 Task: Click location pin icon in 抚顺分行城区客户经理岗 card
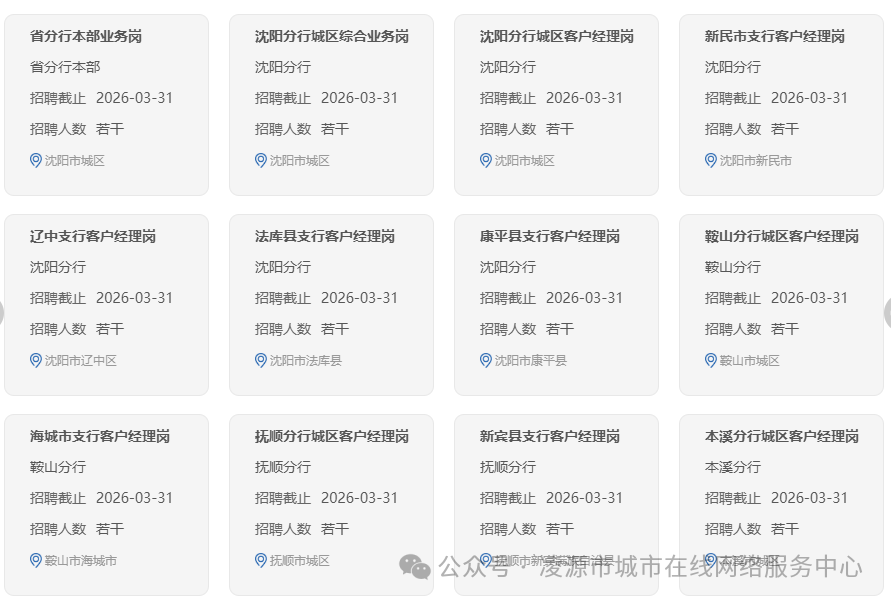pyautogui.click(x=261, y=561)
